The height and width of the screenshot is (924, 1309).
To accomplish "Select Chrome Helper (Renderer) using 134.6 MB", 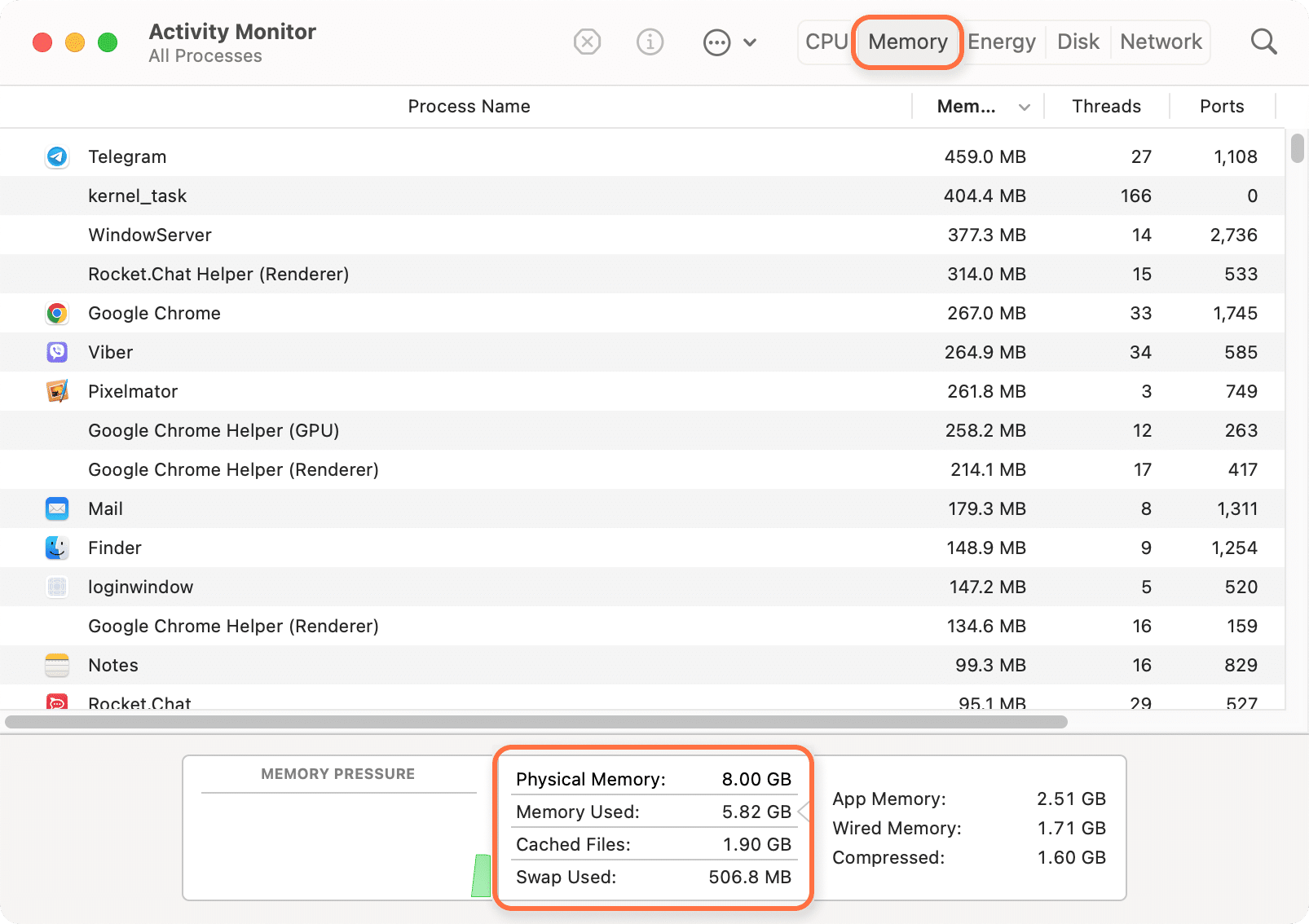I will 642,626.
